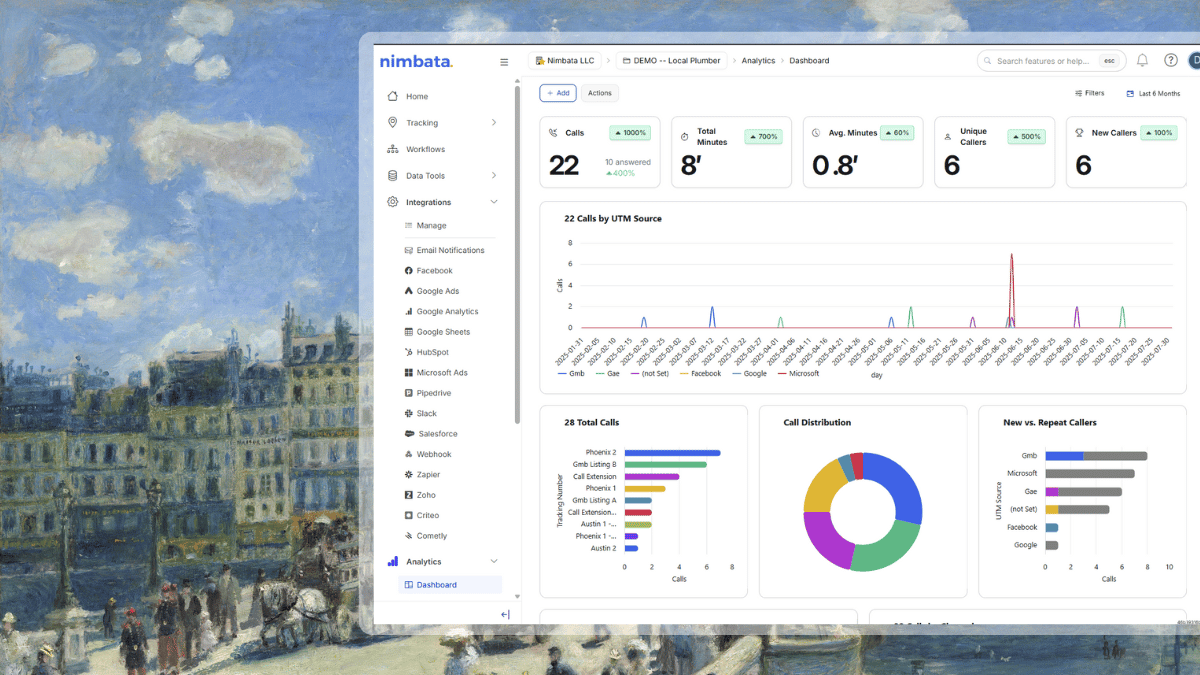Image resolution: width=1200 pixels, height=675 pixels.
Task: Click the Zoho logo icon
Action: pos(408,495)
